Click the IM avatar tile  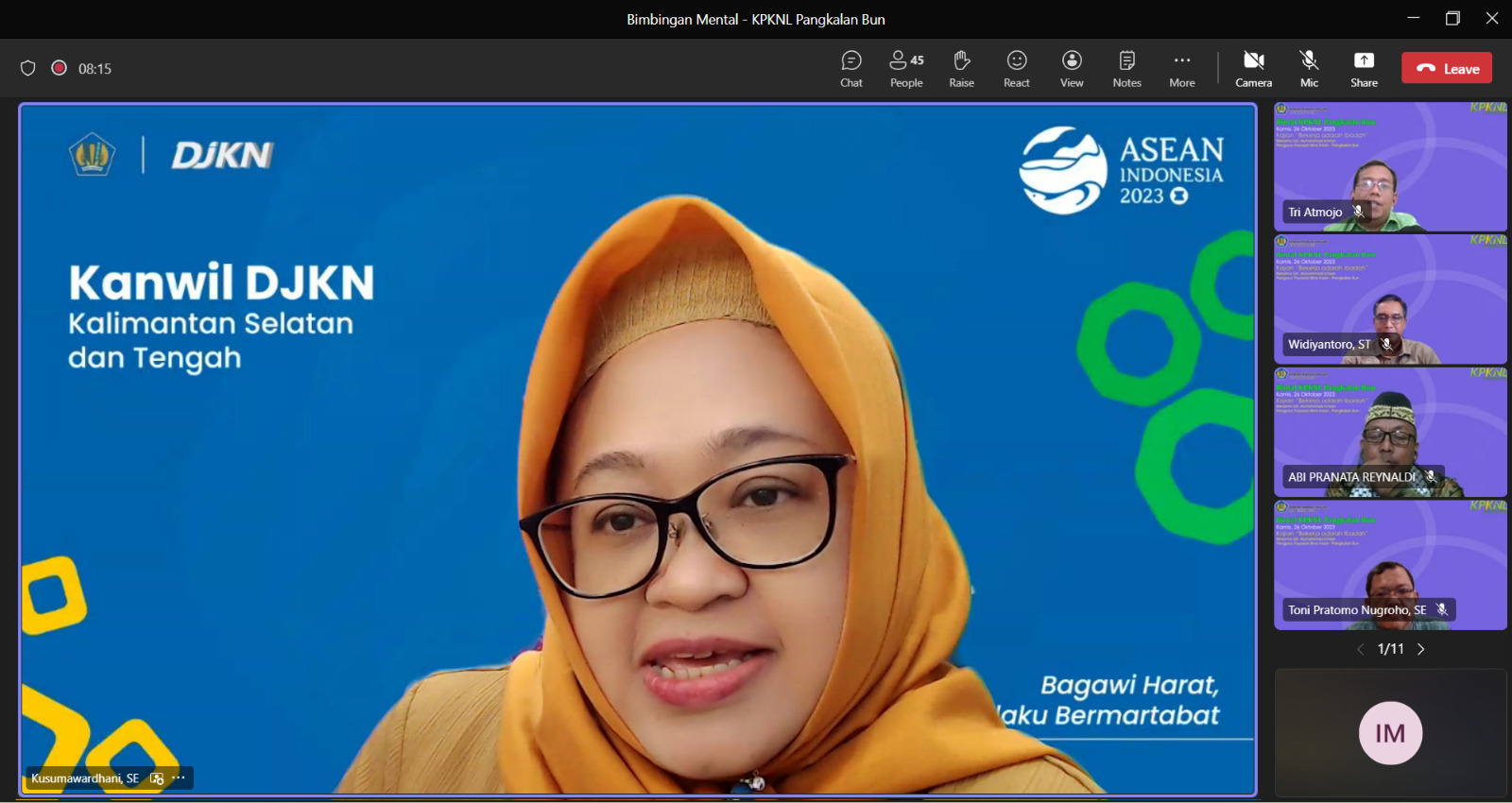(x=1390, y=733)
